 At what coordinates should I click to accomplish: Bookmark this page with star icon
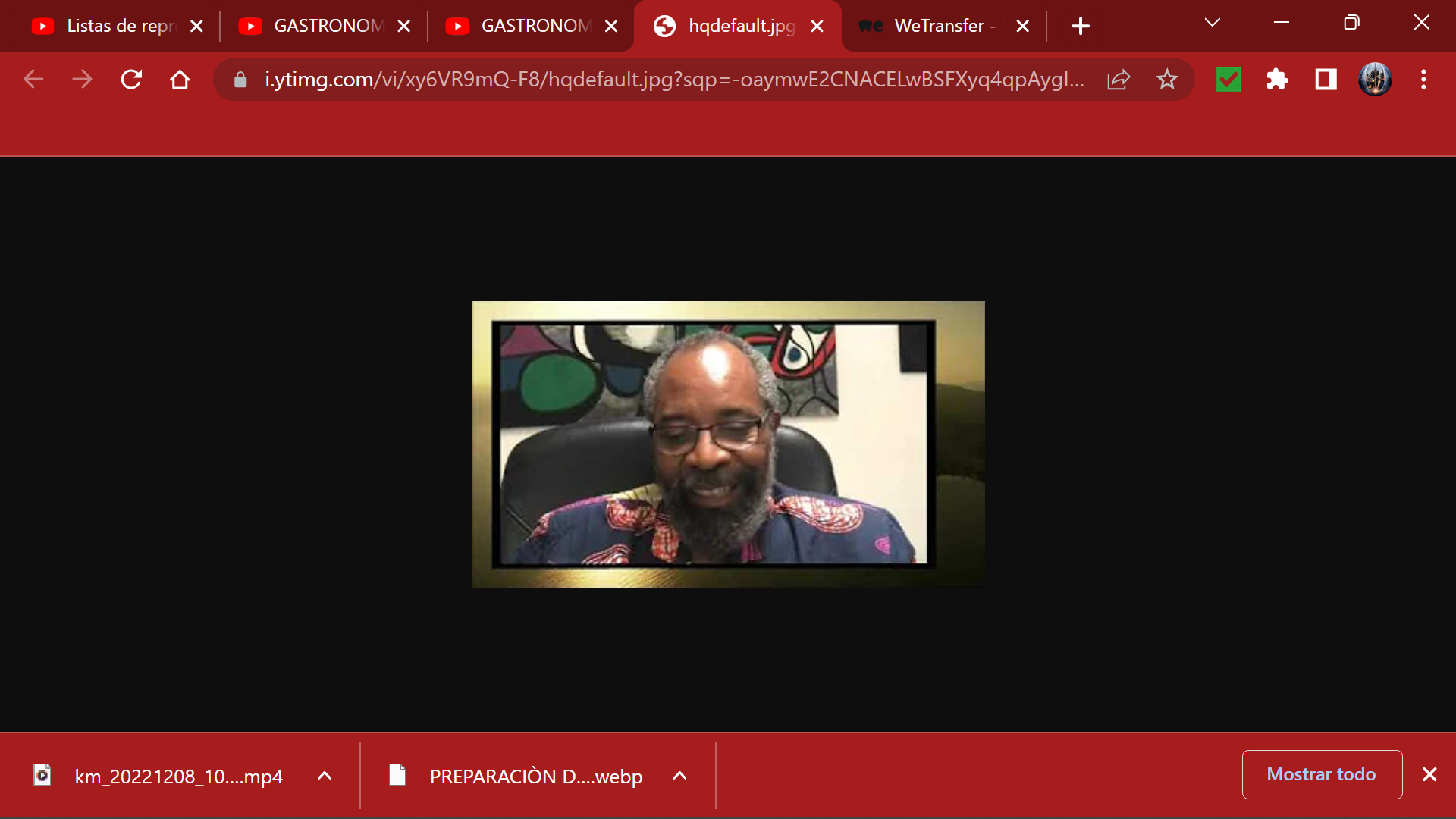pos(1166,80)
